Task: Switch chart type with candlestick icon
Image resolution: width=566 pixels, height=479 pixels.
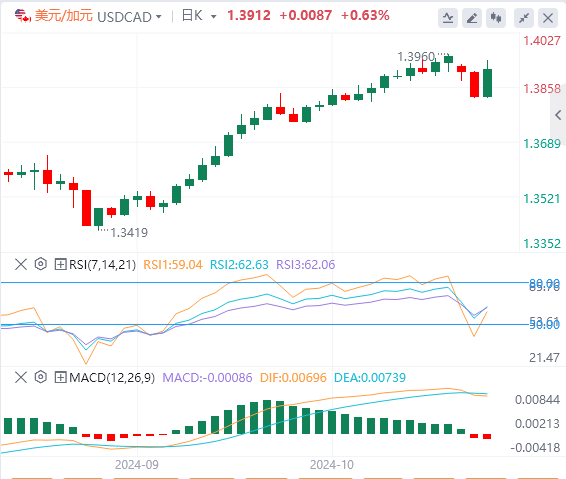Action: click(x=496, y=18)
